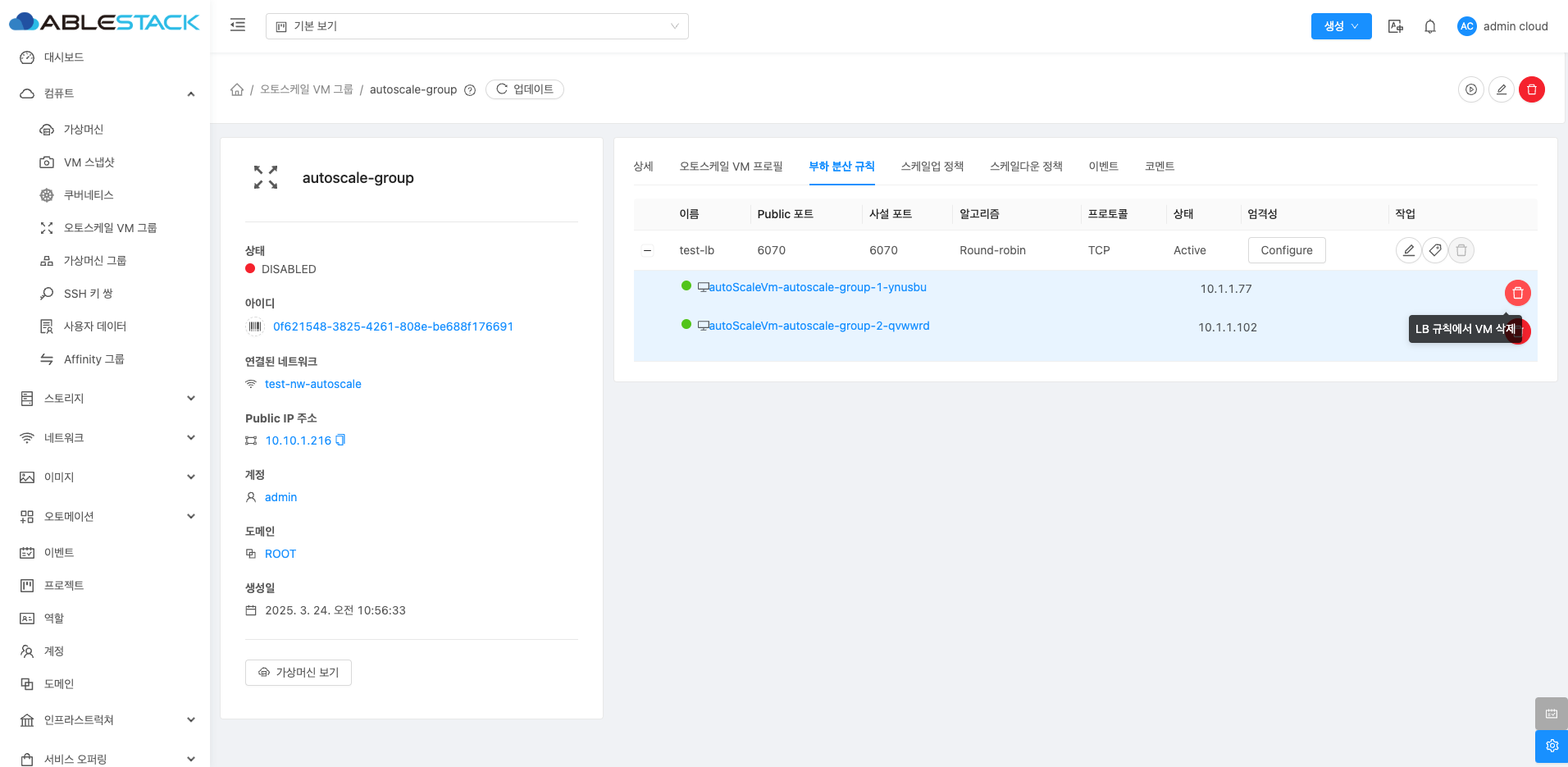Viewport: 1568px width, 767px height.
Task: Select 쿠버네티스 in the sidebar
Action: pyautogui.click(x=89, y=195)
